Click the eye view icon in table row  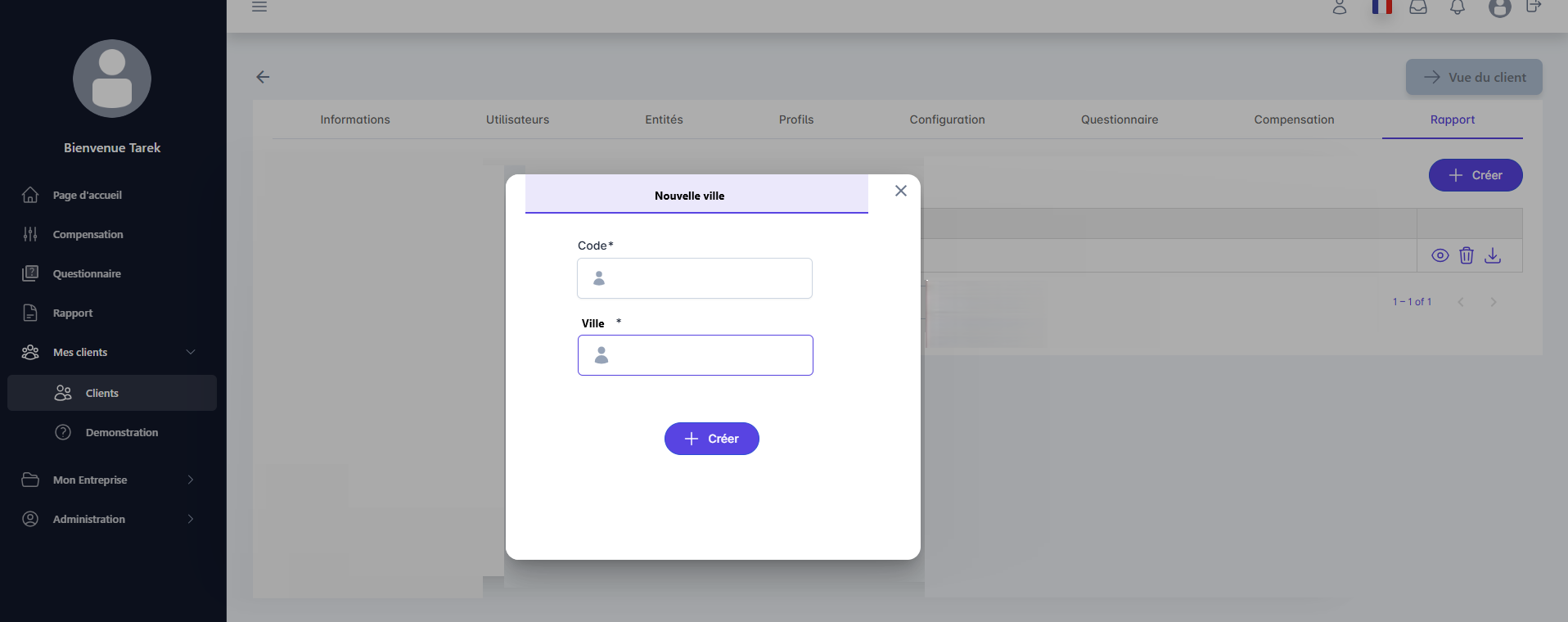point(1440,255)
